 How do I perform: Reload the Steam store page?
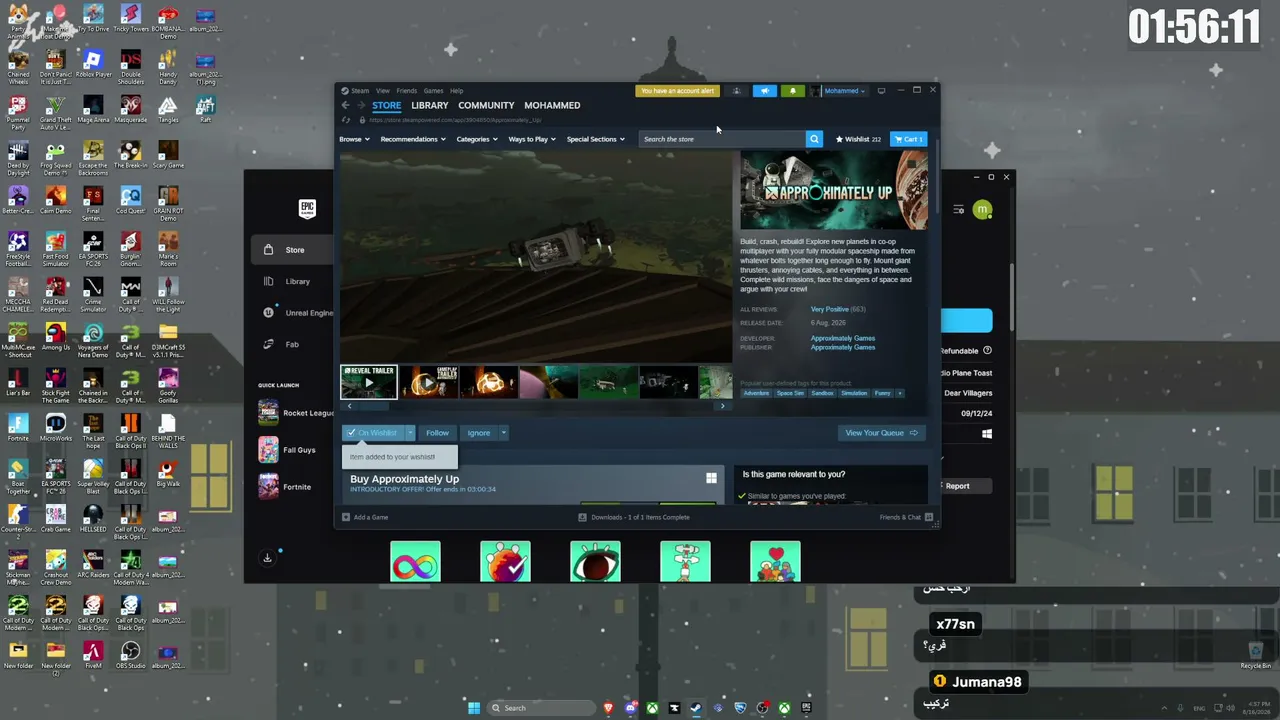[347, 120]
